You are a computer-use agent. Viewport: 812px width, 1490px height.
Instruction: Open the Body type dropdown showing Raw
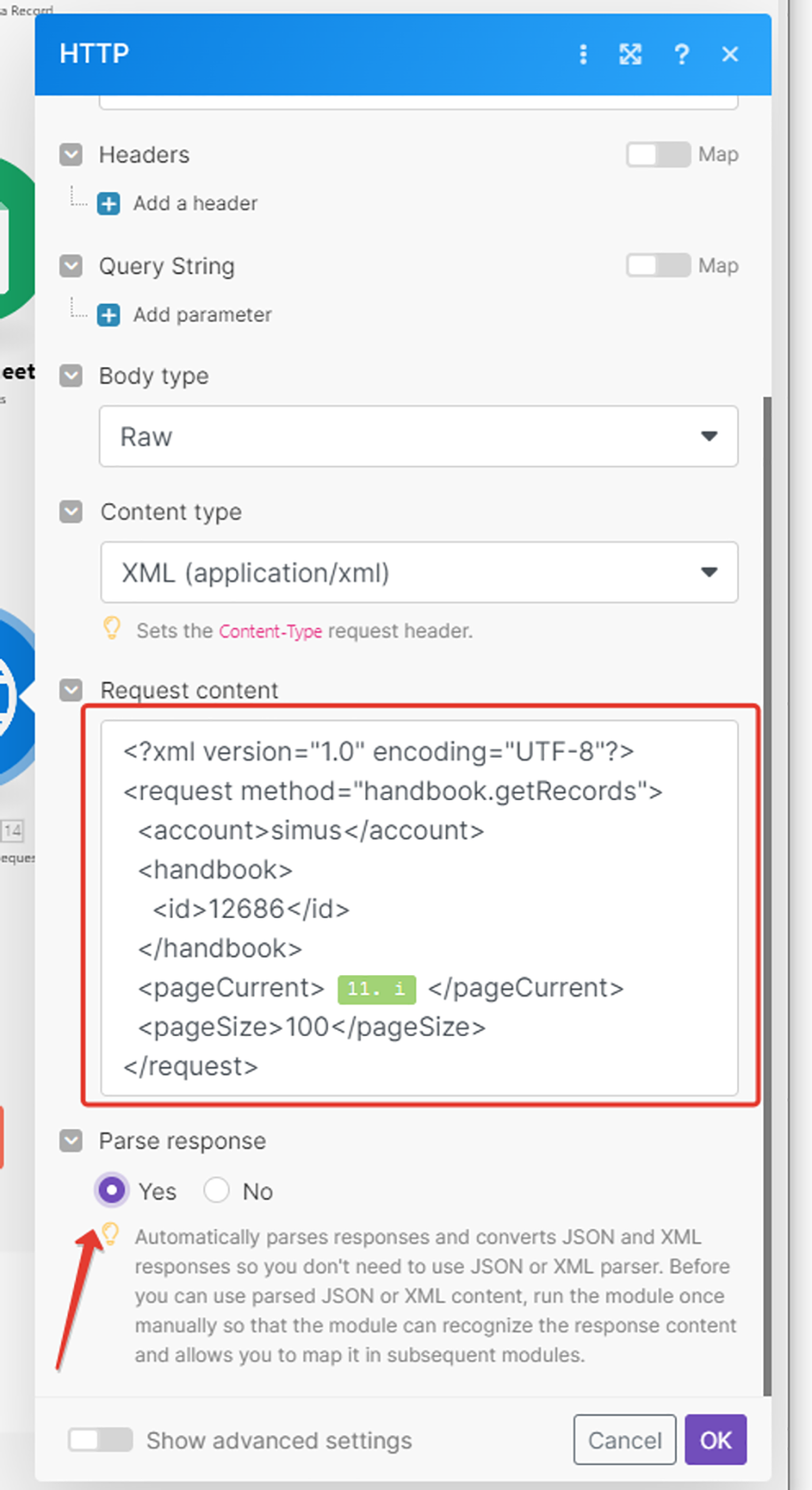click(x=419, y=436)
